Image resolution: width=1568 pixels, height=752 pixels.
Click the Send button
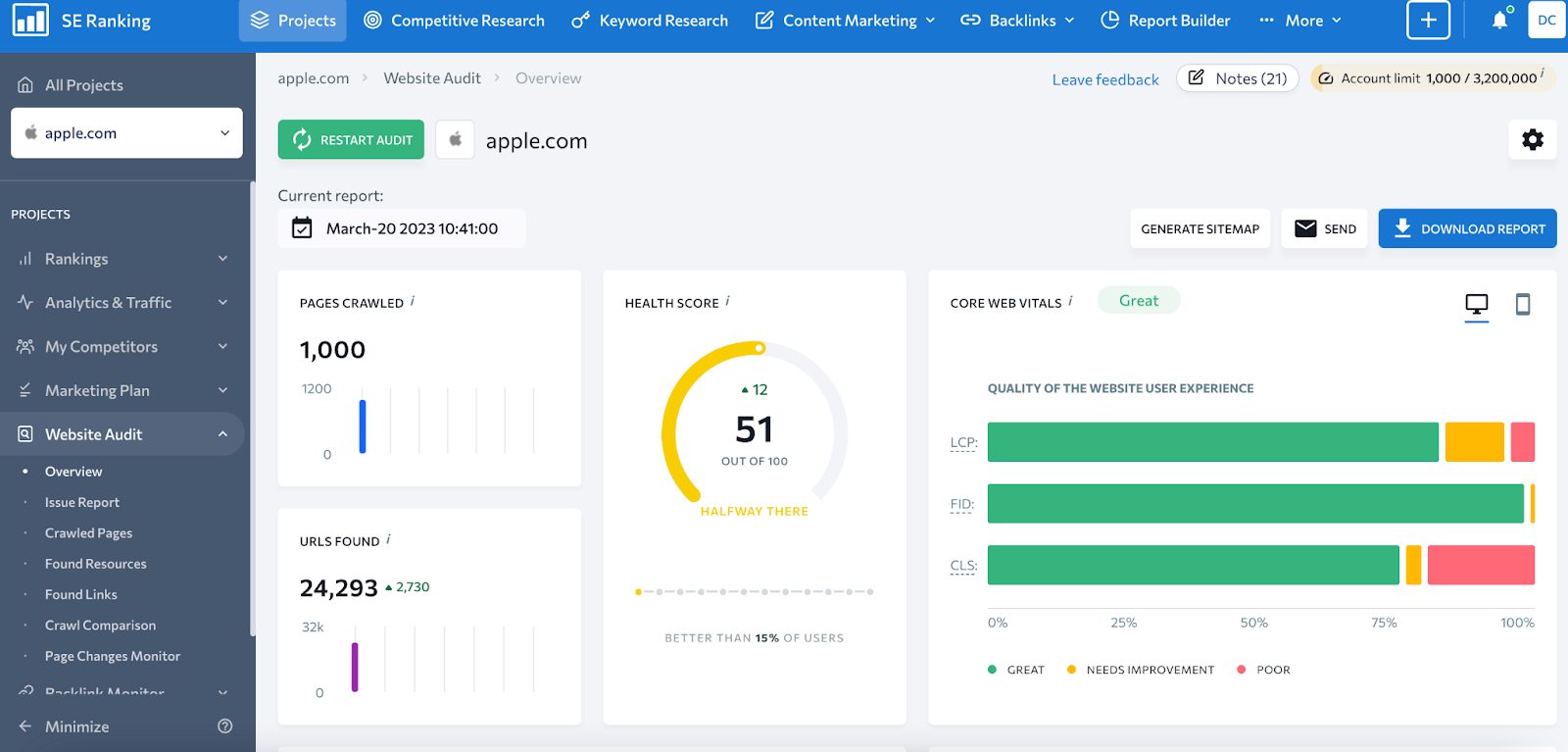[x=1324, y=228]
